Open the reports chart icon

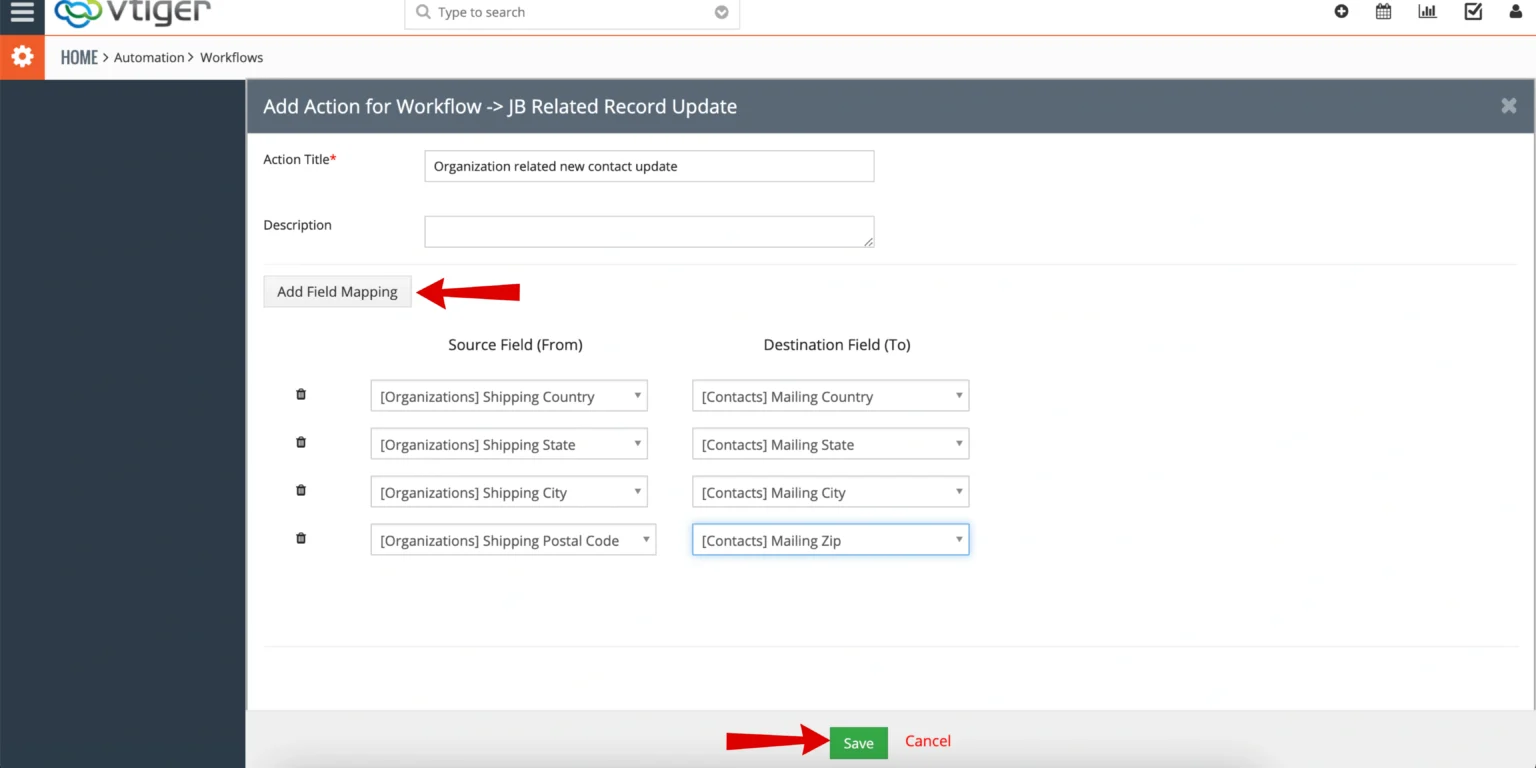(1427, 11)
